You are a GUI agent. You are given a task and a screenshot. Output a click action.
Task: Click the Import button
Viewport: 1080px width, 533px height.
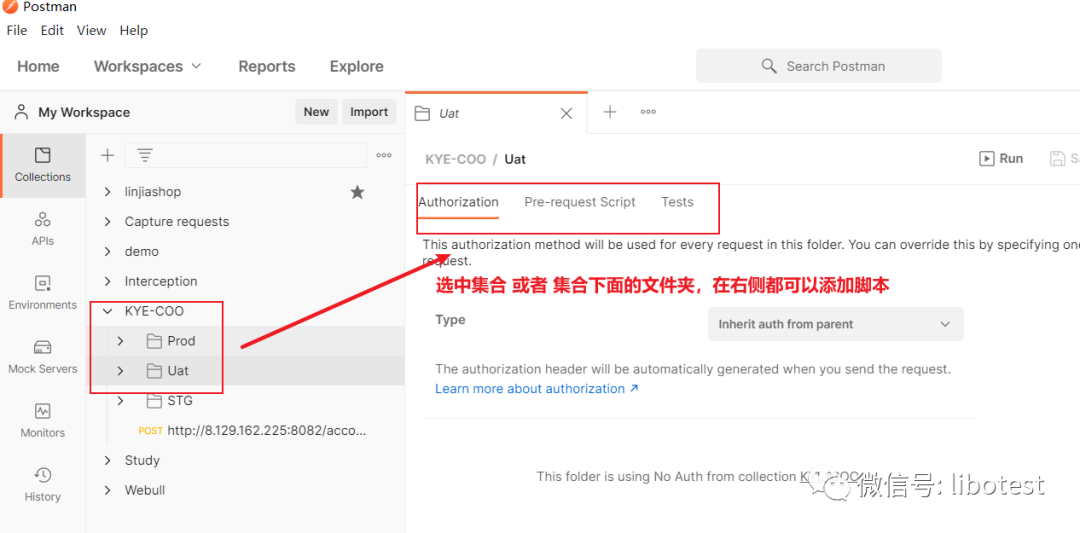(369, 112)
